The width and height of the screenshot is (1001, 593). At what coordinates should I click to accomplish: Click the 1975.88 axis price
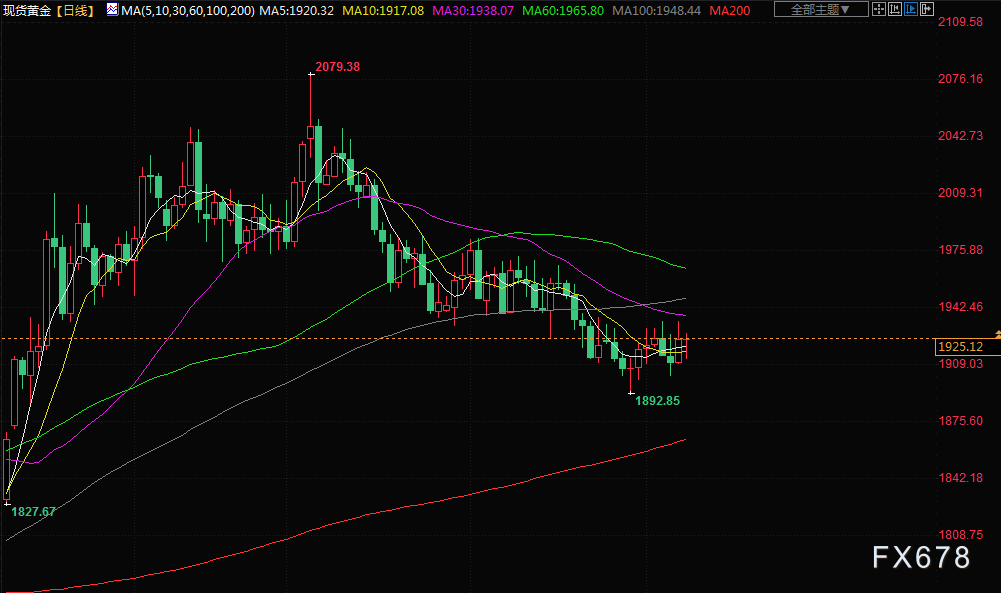point(961,250)
